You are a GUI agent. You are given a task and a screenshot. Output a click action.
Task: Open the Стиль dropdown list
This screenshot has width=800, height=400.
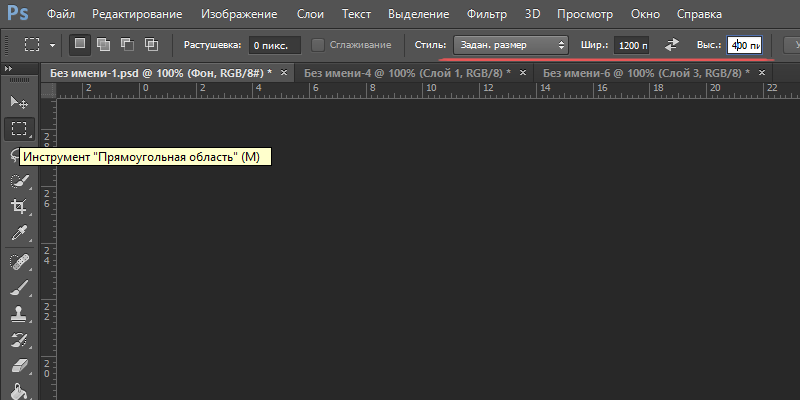(510, 45)
